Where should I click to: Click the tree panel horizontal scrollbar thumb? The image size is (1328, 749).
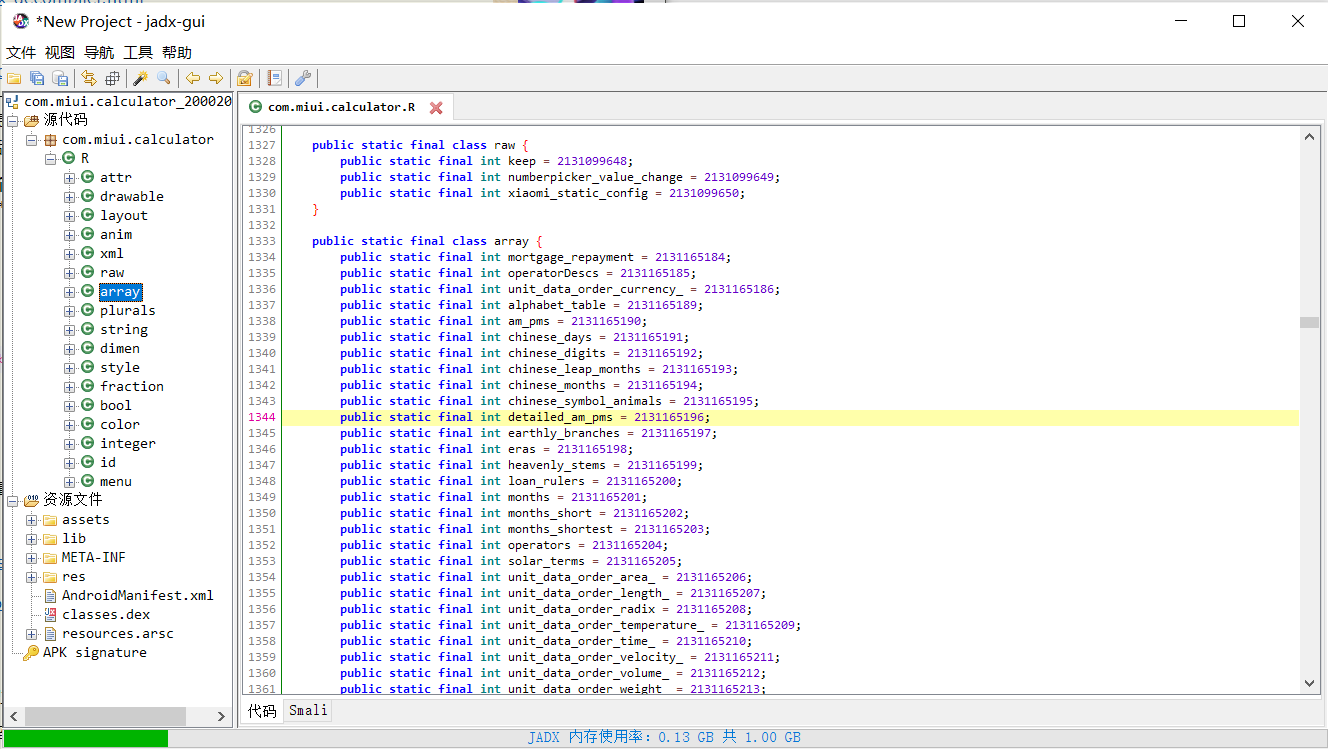point(106,716)
